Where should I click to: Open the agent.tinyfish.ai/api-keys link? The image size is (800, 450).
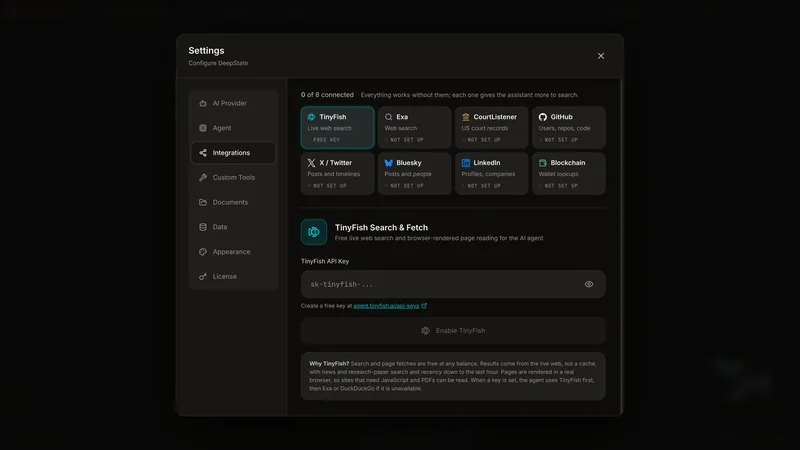tap(386, 306)
